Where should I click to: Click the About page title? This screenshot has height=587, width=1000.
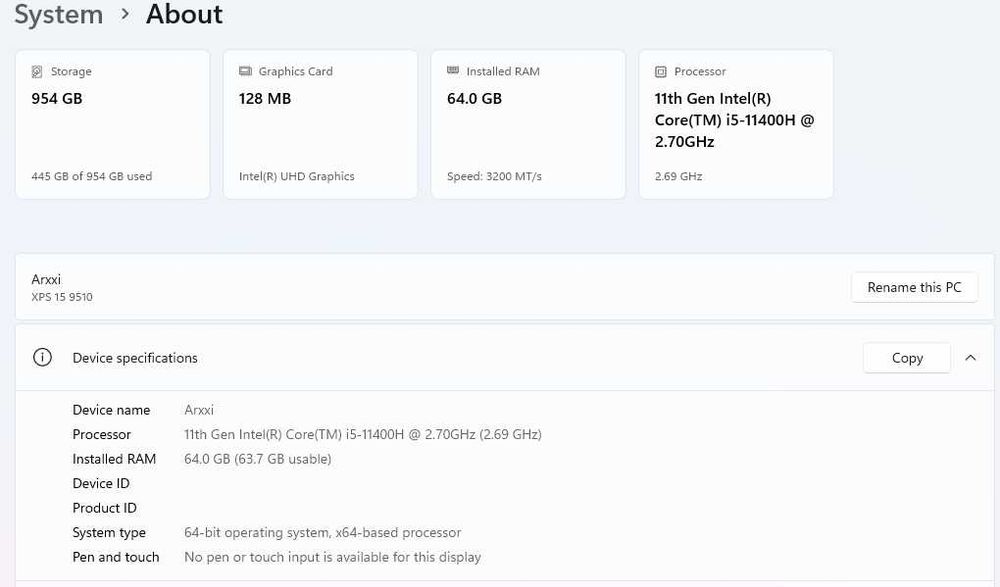(184, 15)
